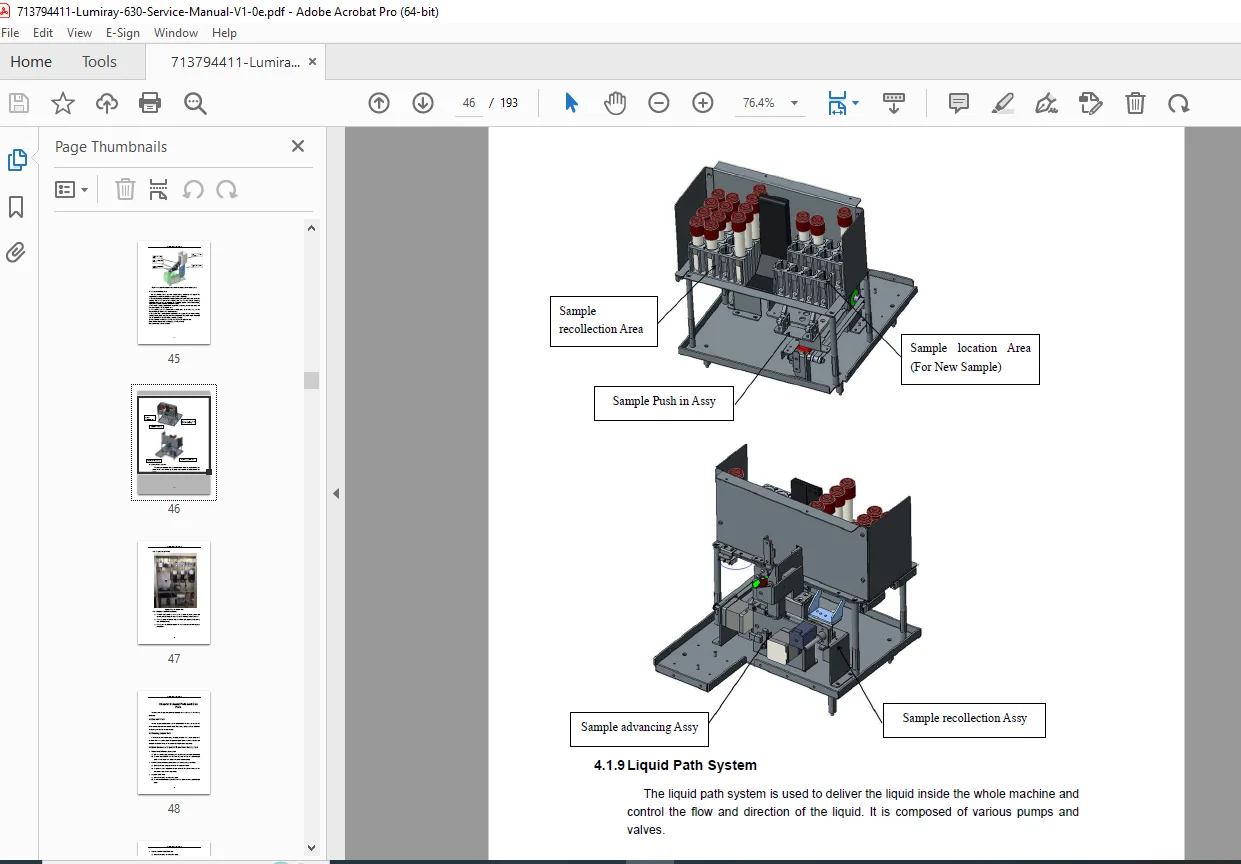Click the 'Sample advancing Assy' label
This screenshot has width=1241, height=864.
tap(640, 727)
